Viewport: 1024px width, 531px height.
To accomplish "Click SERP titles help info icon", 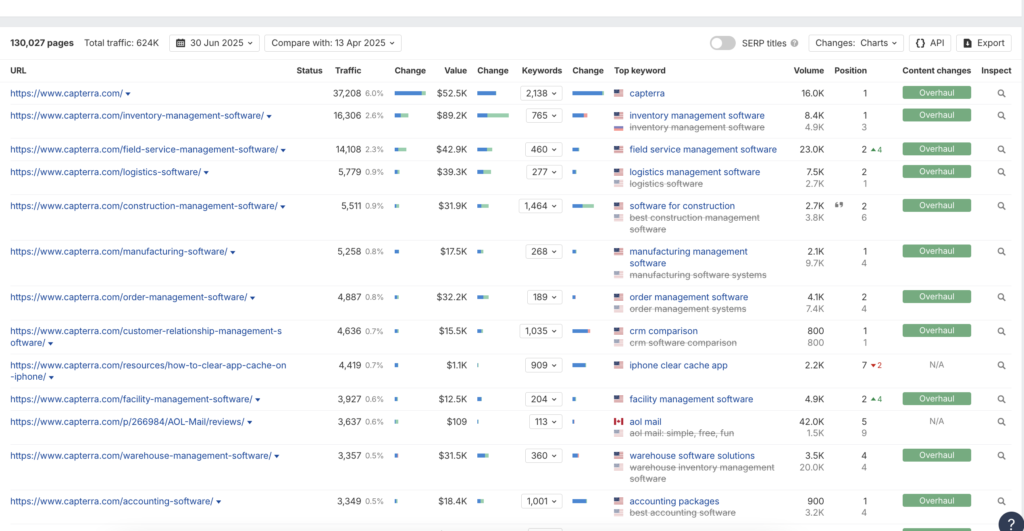I will pos(794,43).
